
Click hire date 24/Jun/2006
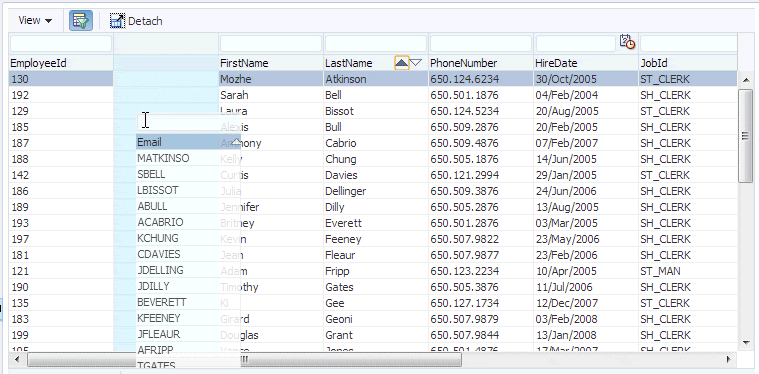[x=567, y=191]
